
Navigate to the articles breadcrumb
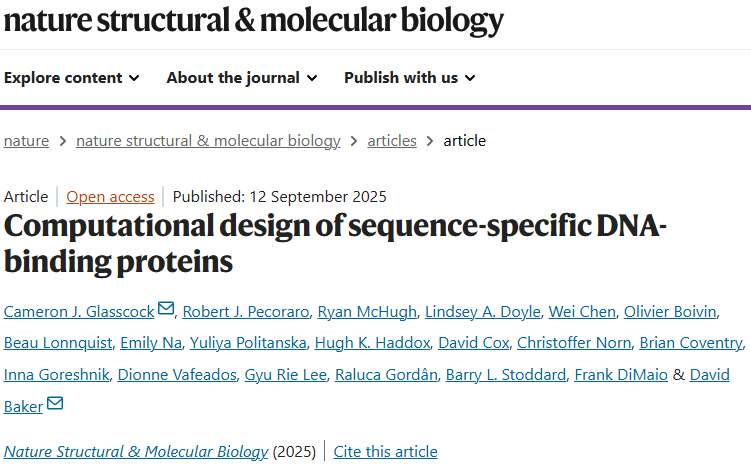pyautogui.click(x=392, y=141)
